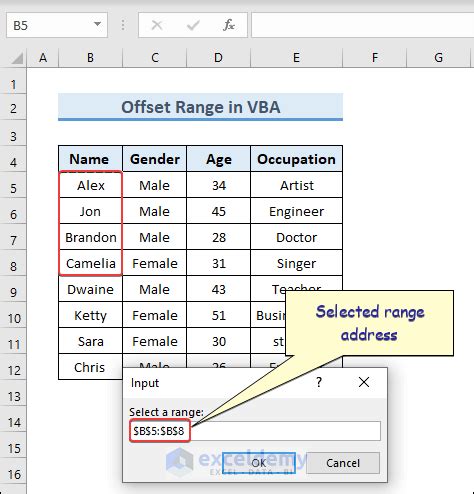
Task: Click the 'Offset Range in VBA' title cell
Action: [200, 107]
